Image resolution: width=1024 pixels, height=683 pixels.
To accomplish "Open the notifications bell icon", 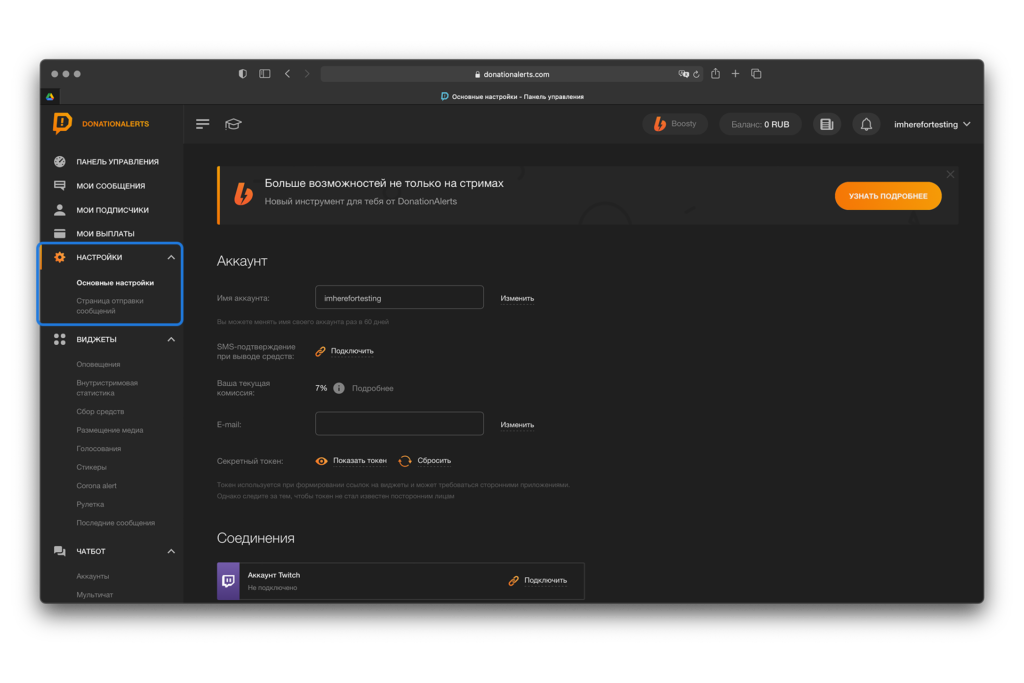I will [x=866, y=124].
